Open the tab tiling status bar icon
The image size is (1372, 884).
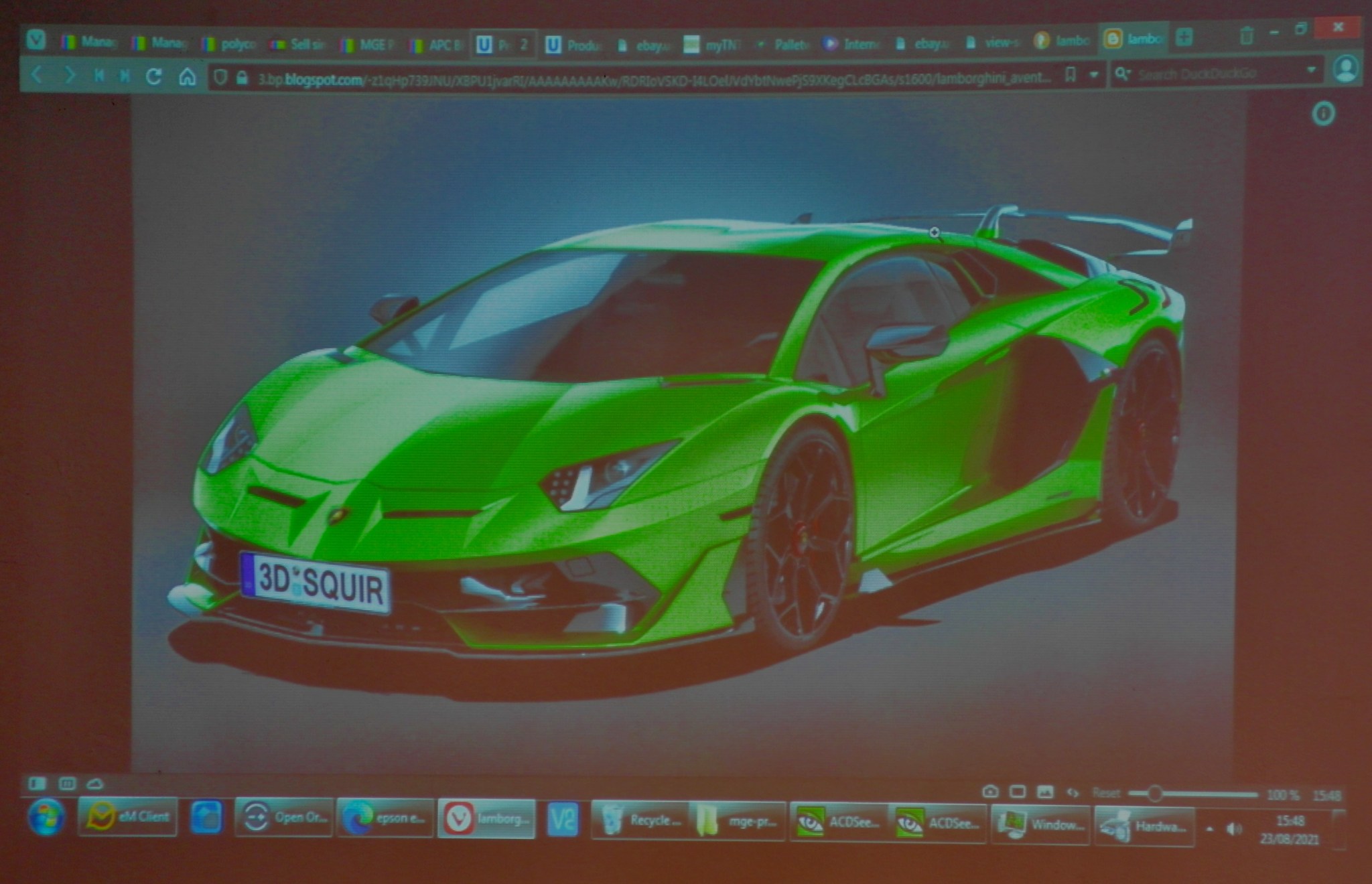pos(67,783)
